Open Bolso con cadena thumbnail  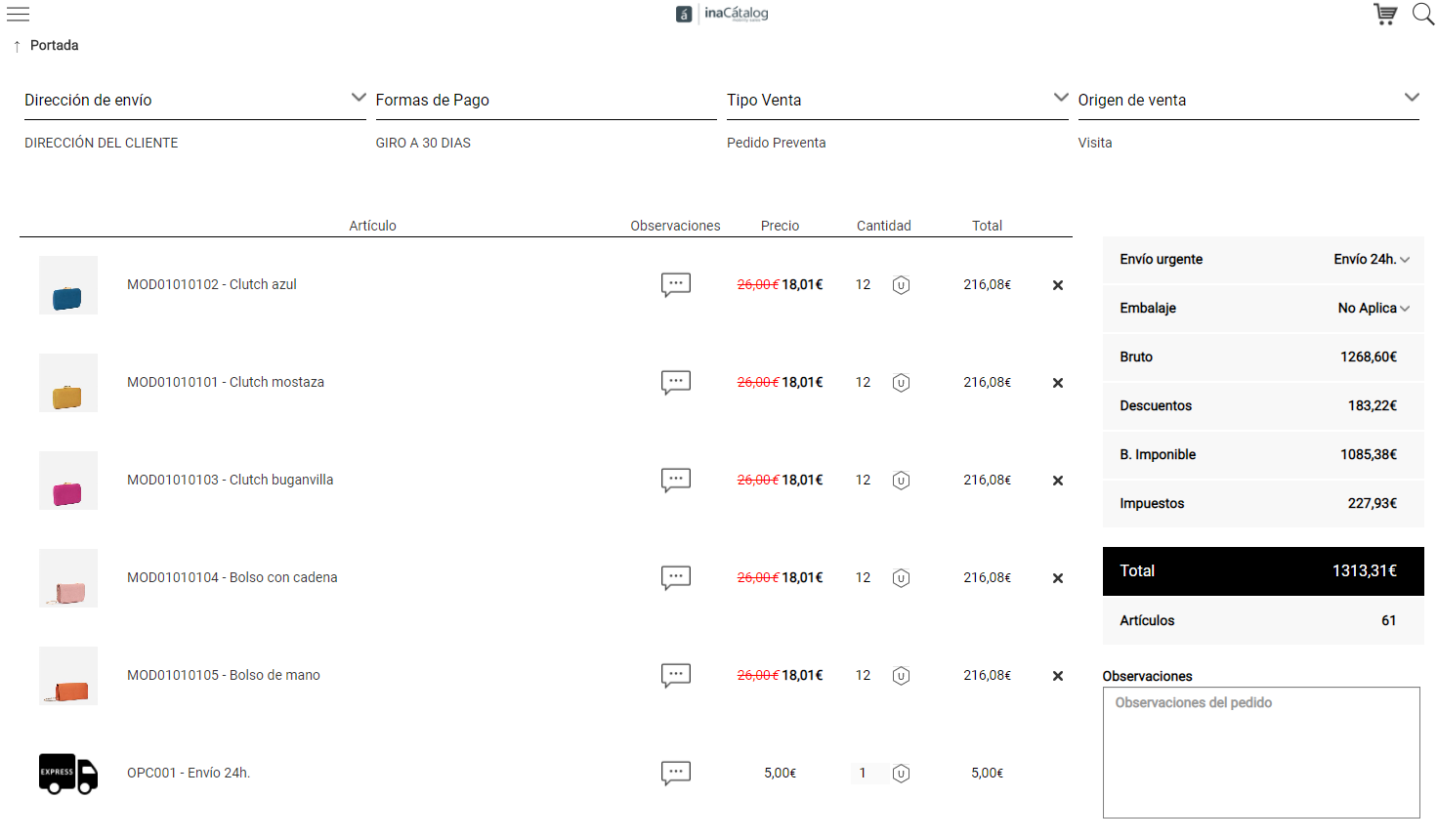tap(68, 578)
